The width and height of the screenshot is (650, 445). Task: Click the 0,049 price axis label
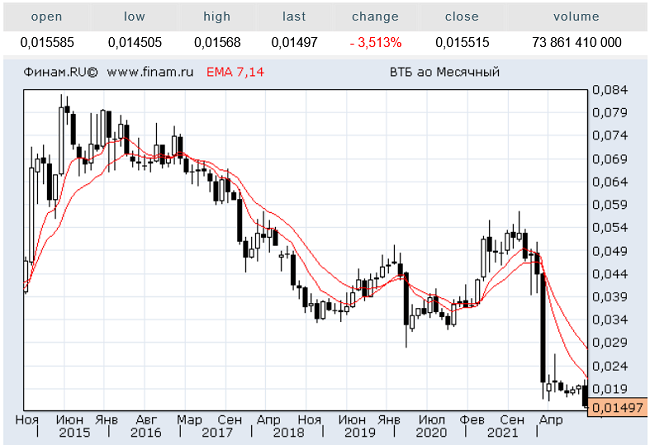point(610,251)
